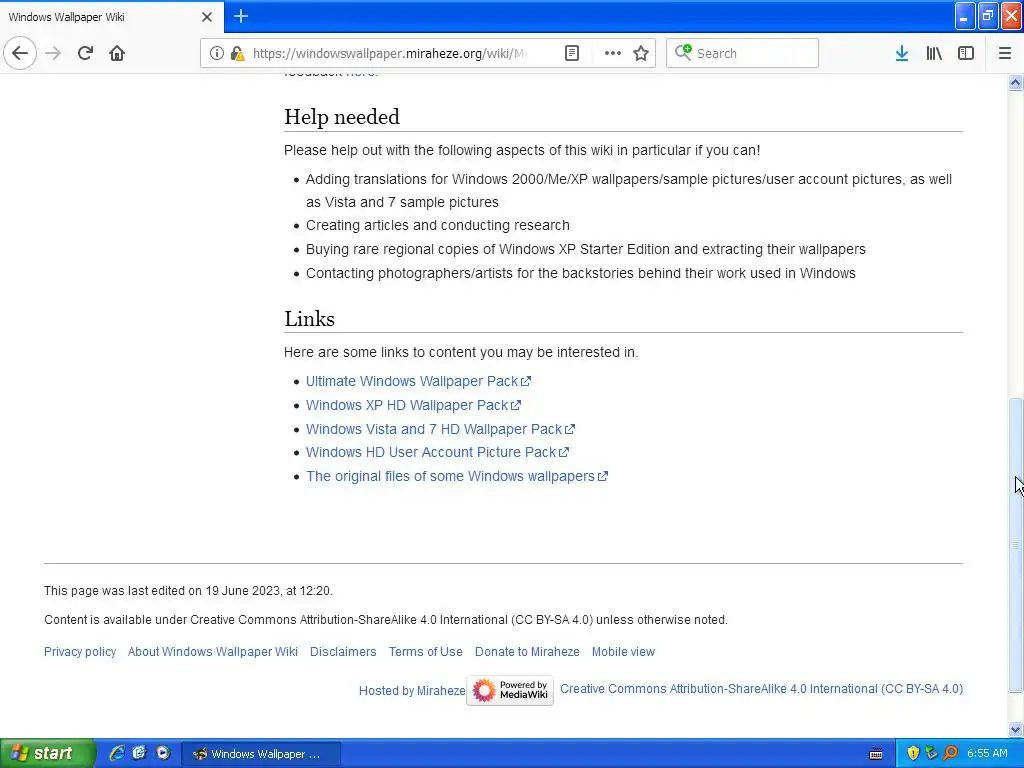Click the padlock warning security icon
This screenshot has height=768, width=1024.
(x=237, y=54)
